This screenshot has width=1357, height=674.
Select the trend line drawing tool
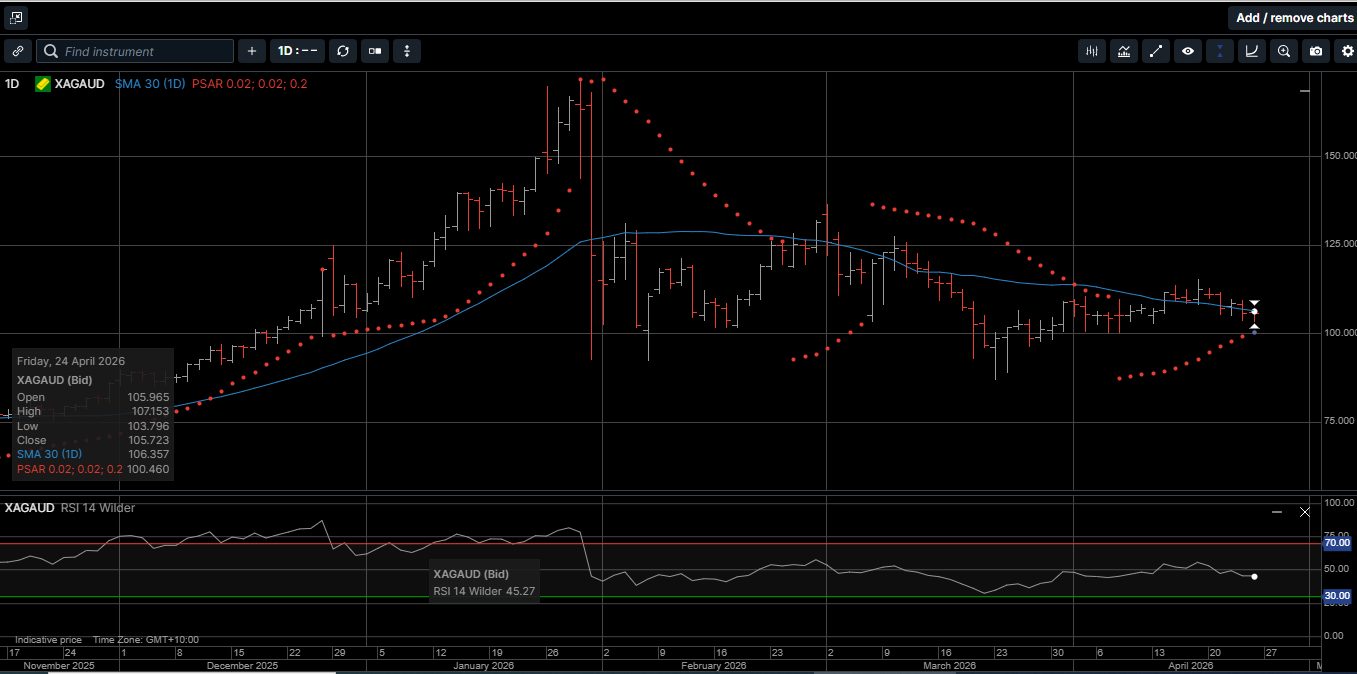coord(1156,51)
